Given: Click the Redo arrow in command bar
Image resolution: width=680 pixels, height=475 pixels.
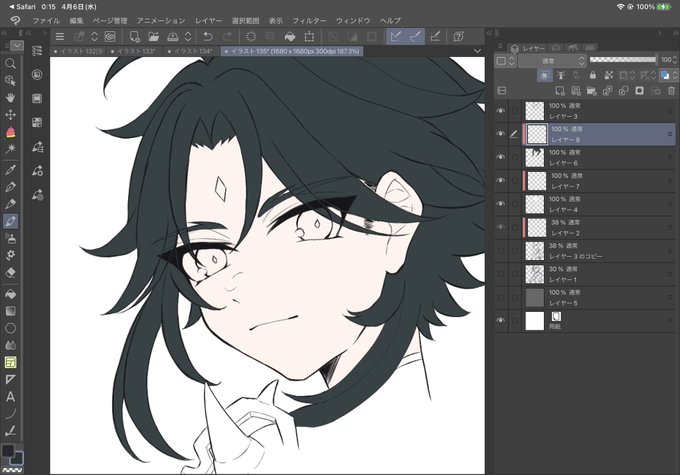Looking at the screenshot, I should pyautogui.click(x=227, y=37).
